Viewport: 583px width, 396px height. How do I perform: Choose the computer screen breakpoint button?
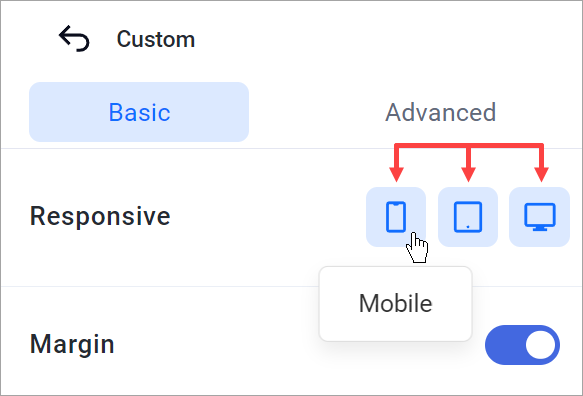click(539, 217)
